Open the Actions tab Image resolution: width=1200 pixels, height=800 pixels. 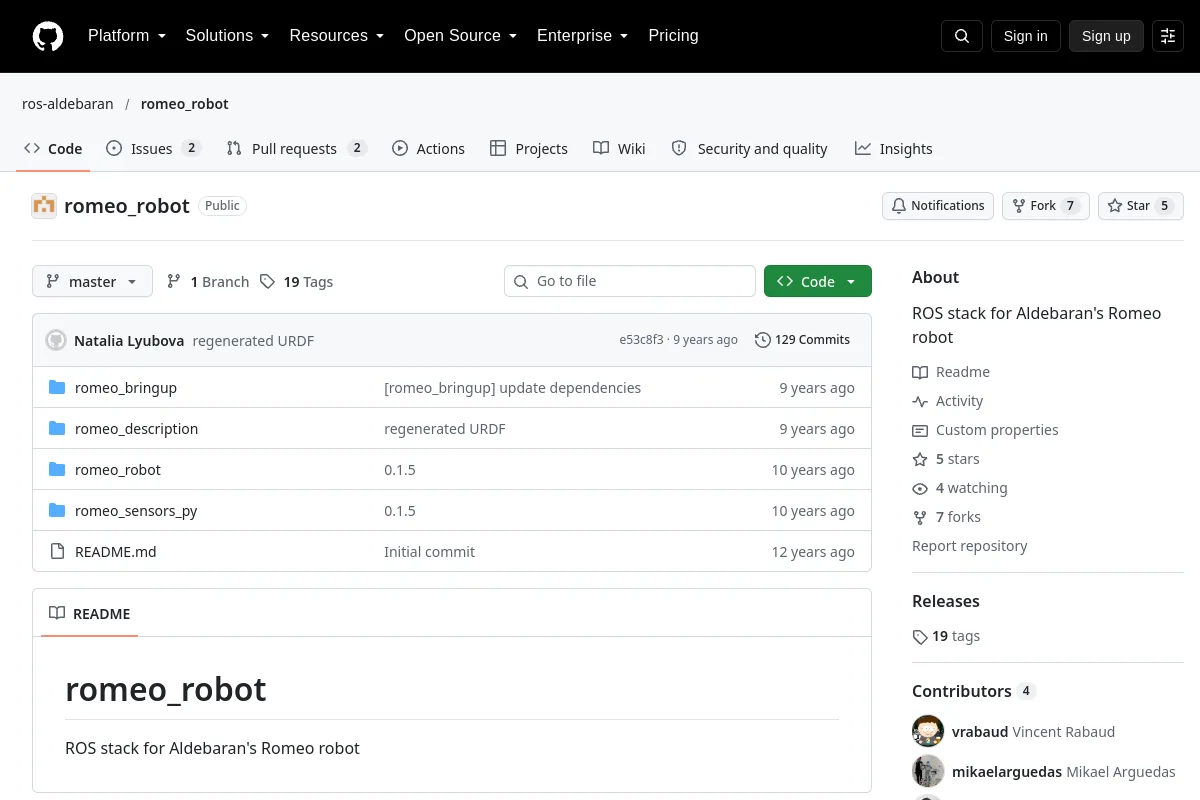pos(428,149)
